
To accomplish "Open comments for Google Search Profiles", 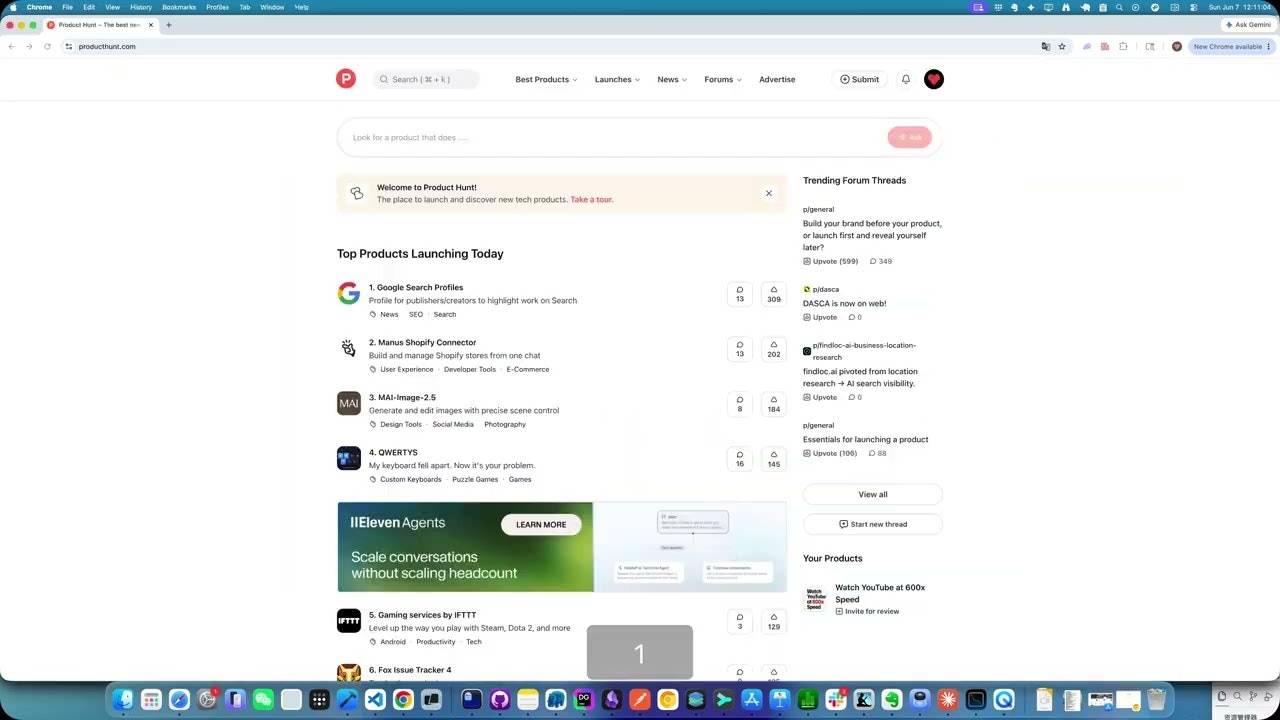I will pyautogui.click(x=740, y=294).
